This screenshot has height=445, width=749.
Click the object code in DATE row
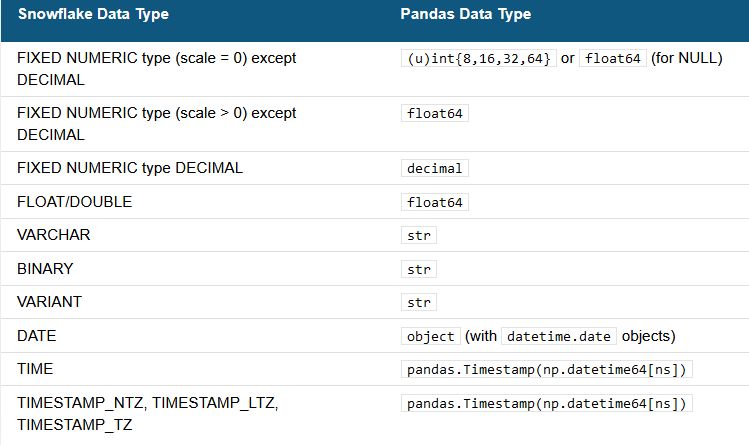point(431,337)
